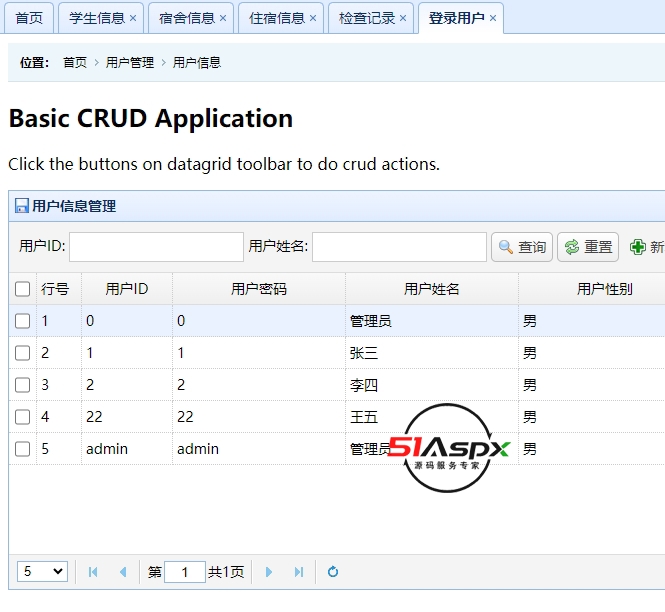Go to previous page arrow icon
Screen dimensions: 665x612
pos(123,572)
